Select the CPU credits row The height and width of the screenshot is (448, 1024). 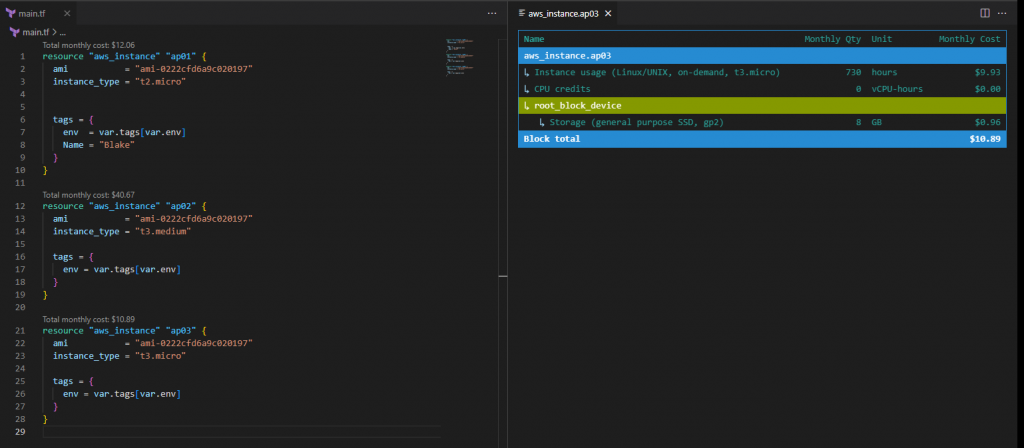(762, 89)
